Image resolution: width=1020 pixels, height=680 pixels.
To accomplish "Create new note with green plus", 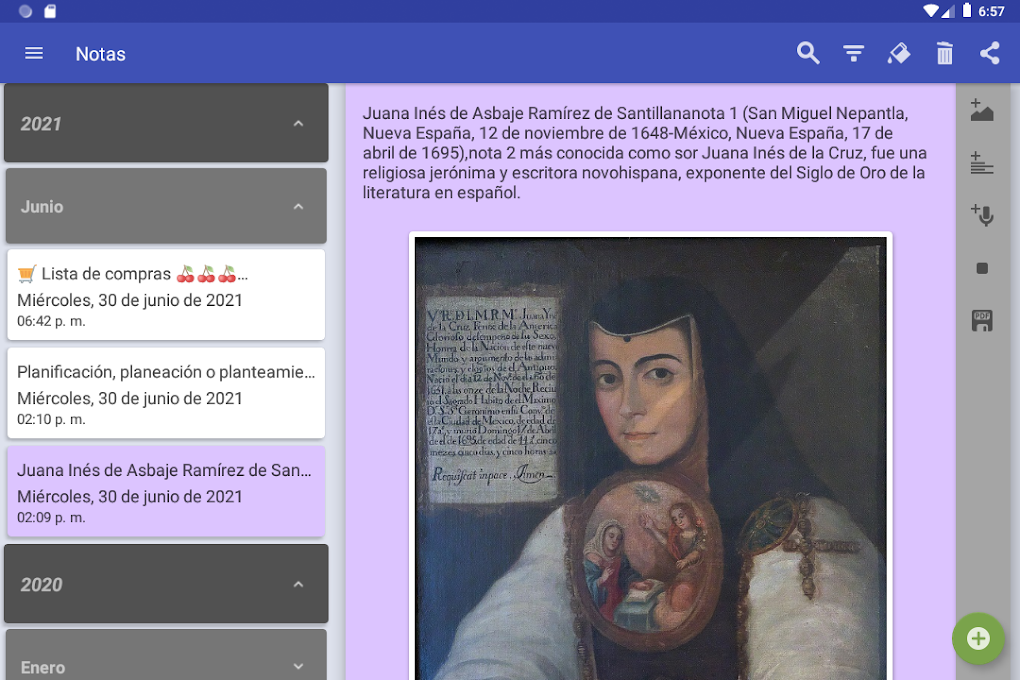I will click(978, 638).
